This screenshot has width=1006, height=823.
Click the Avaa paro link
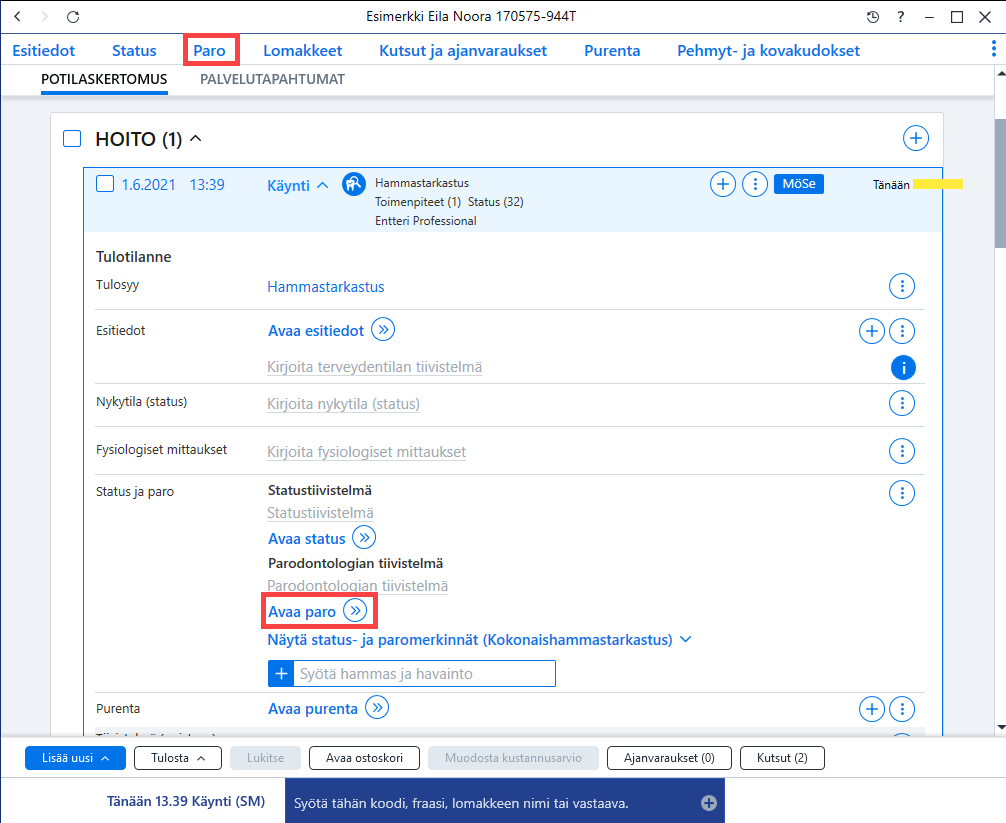pos(302,612)
